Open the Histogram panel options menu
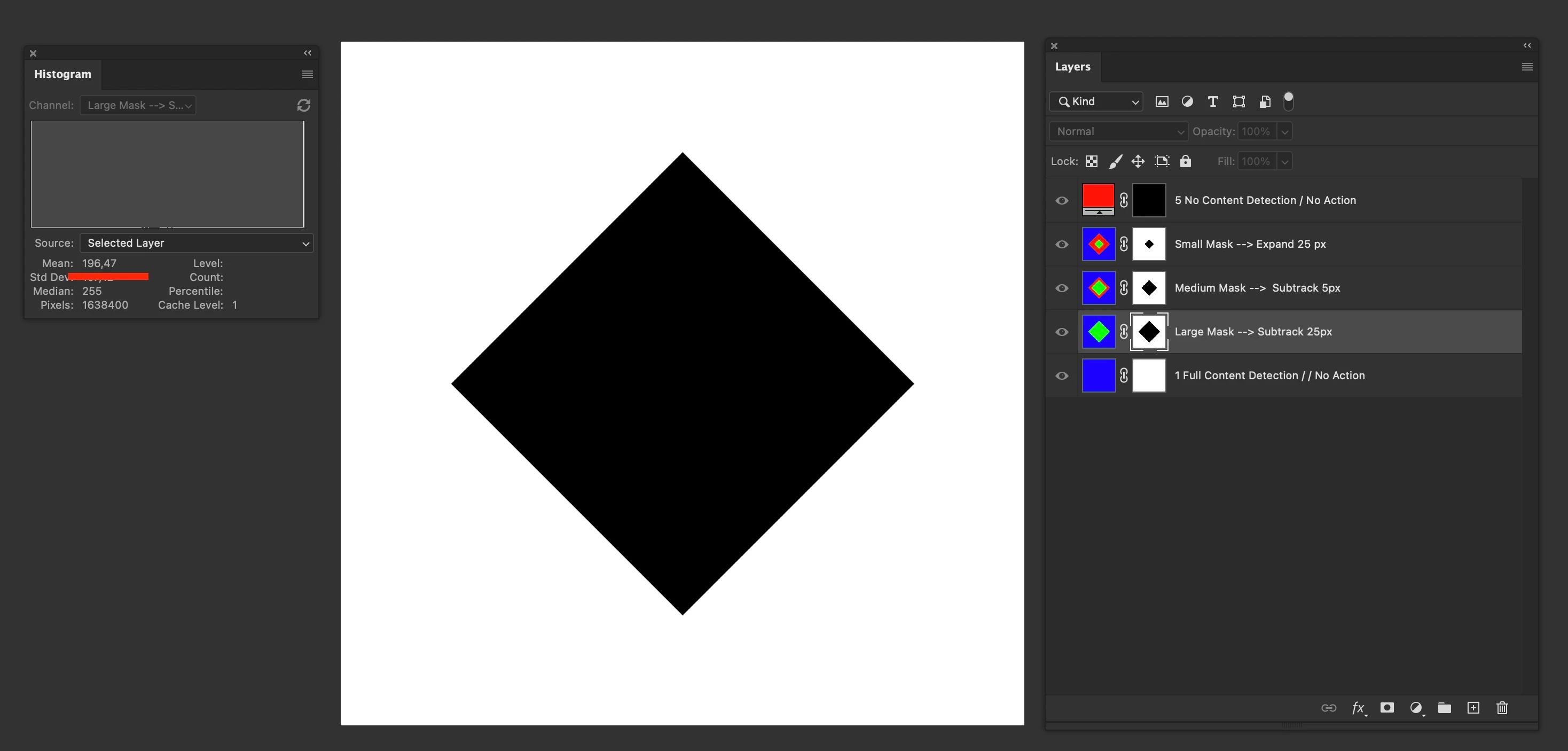Viewport: 1568px width, 751px height. click(x=308, y=74)
